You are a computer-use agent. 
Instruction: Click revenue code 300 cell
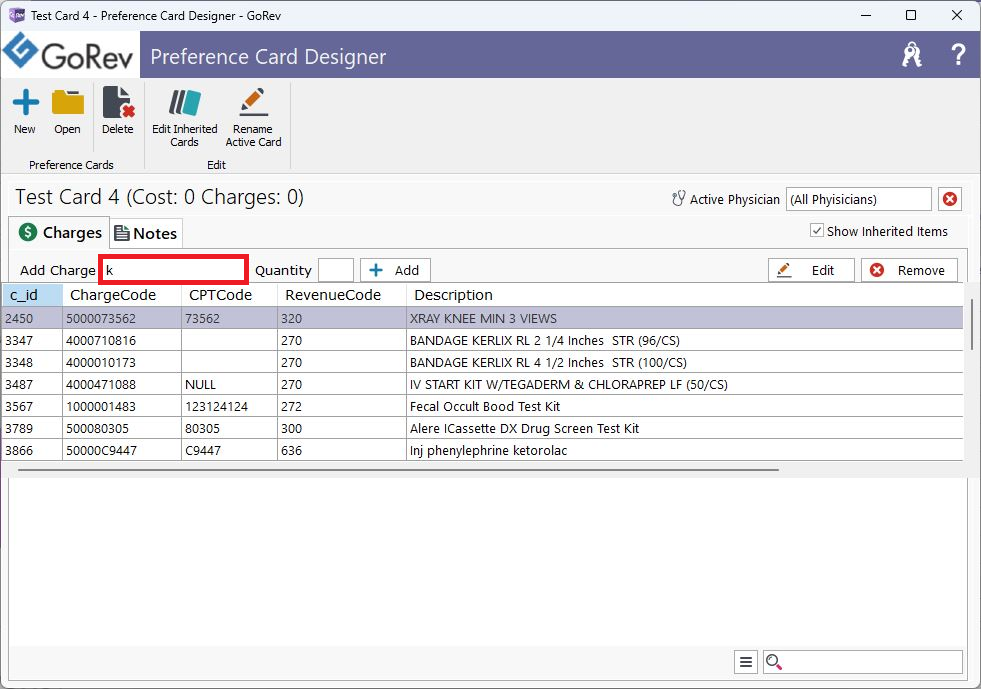coord(342,428)
